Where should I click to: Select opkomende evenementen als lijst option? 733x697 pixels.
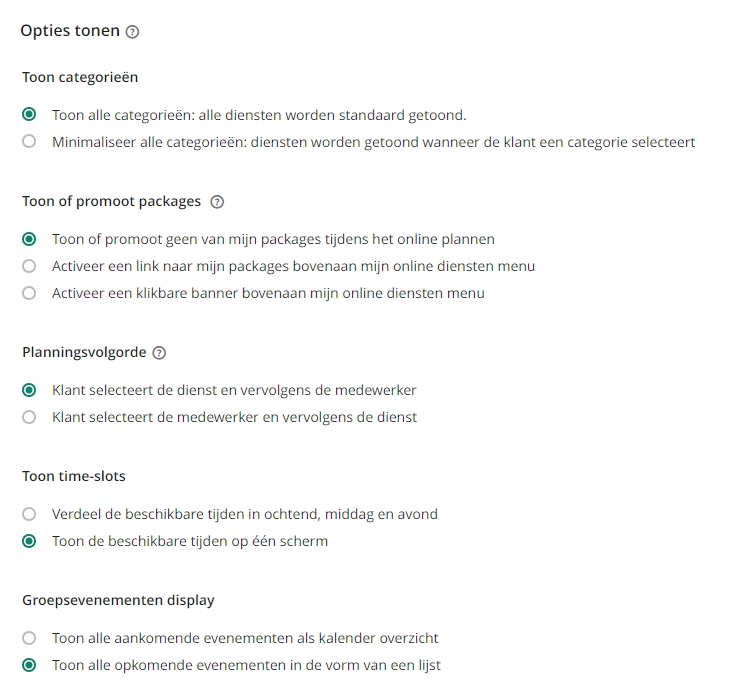tap(29, 665)
